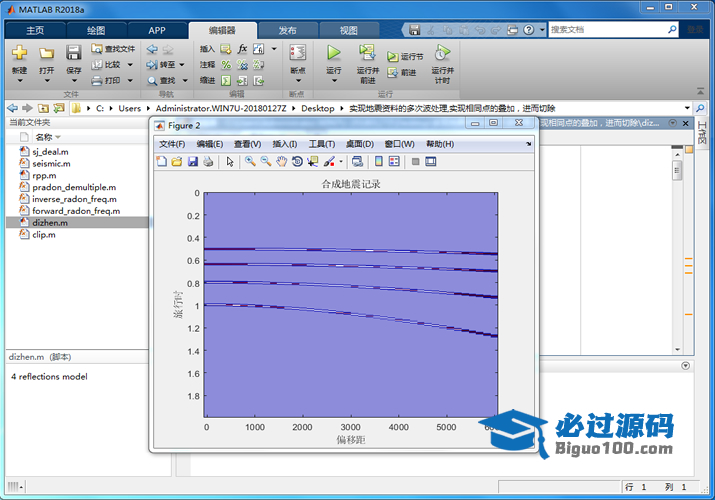Select the Data Cursor tool
The image size is (715, 500).
(x=312, y=161)
